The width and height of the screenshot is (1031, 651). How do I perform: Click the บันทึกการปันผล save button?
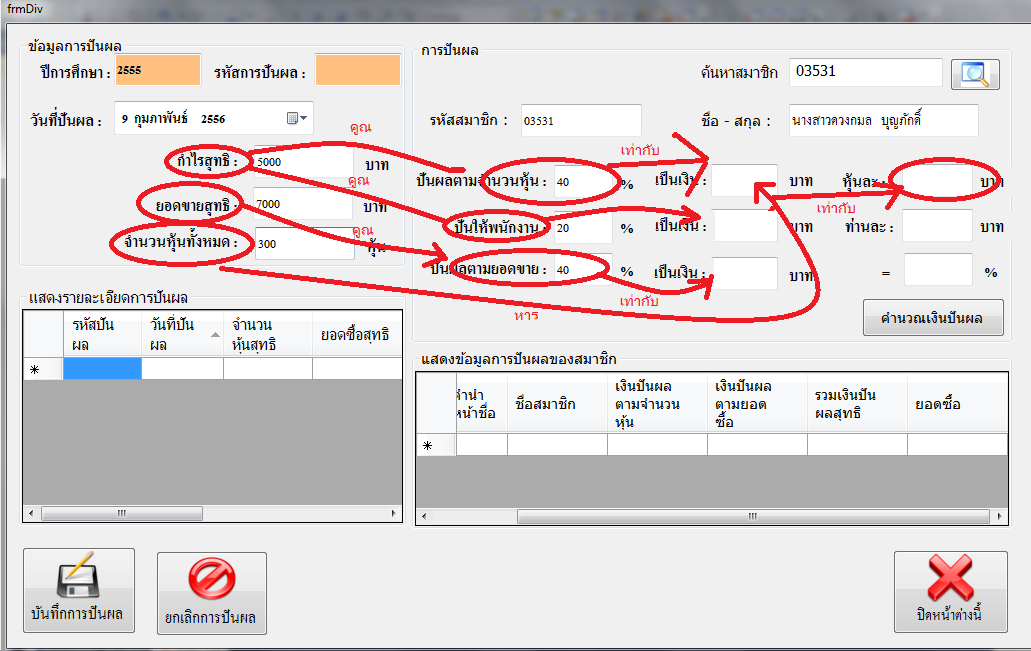tap(78, 590)
